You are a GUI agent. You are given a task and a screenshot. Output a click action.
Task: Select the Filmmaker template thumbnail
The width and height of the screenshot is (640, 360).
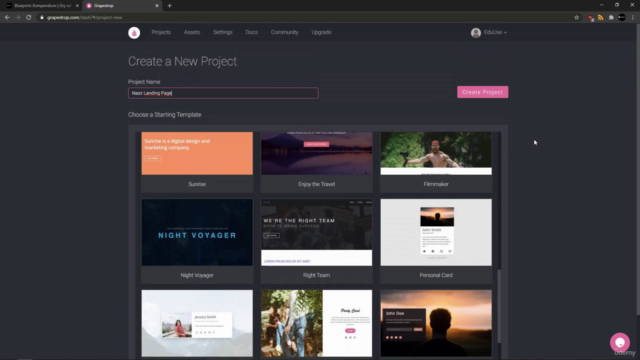436,153
